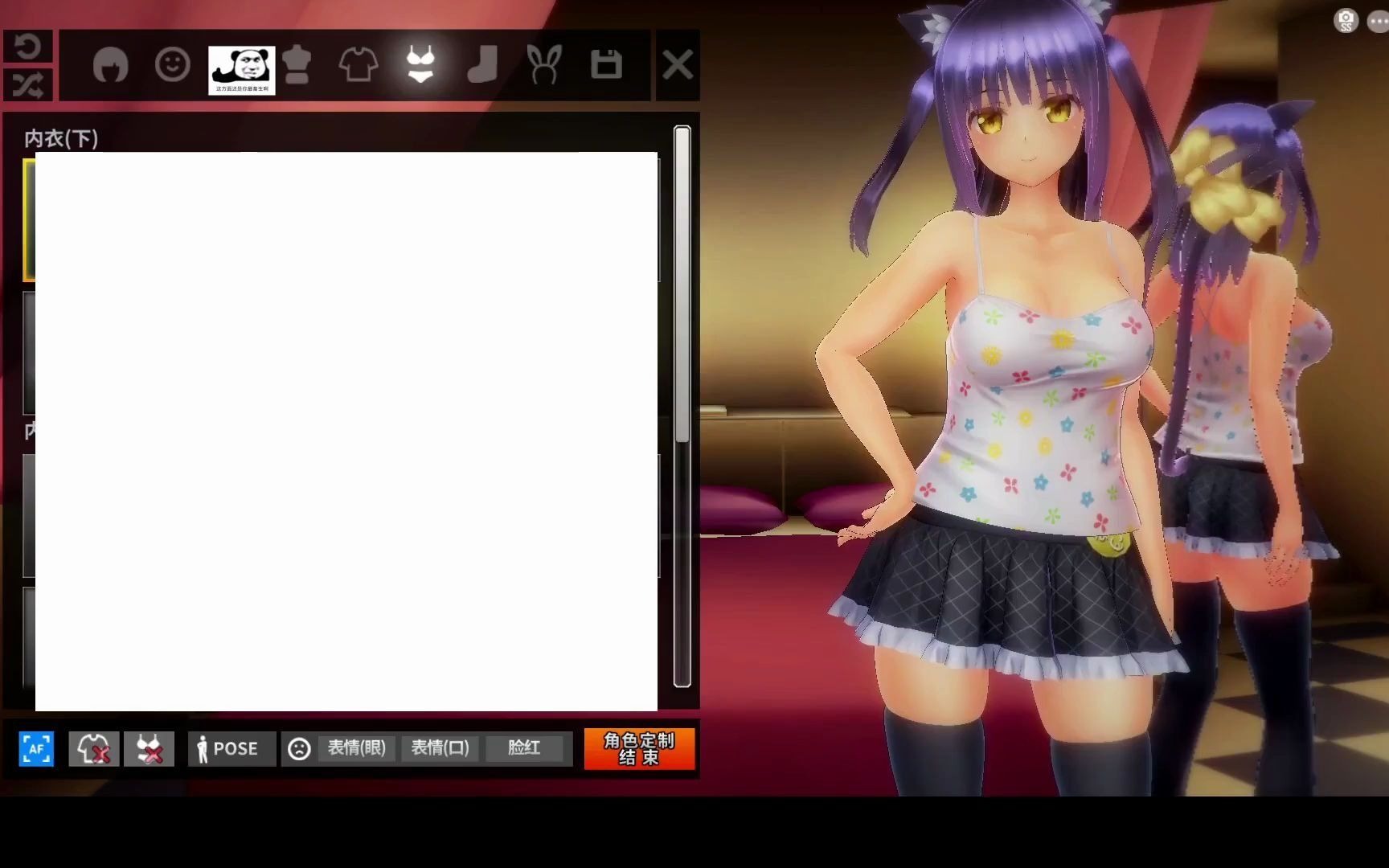Viewport: 1389px width, 868px height.
Task: Click the SS screenshot camera icon
Action: 1346,21
